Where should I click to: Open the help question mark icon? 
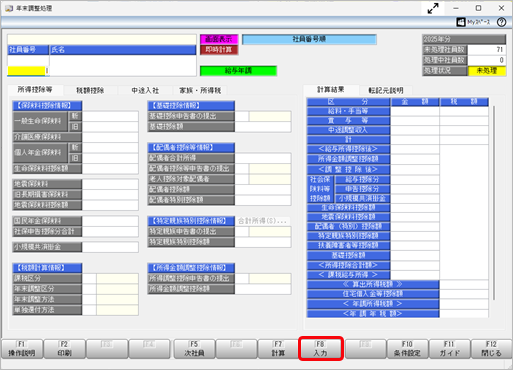pyautogui.click(x=501, y=22)
